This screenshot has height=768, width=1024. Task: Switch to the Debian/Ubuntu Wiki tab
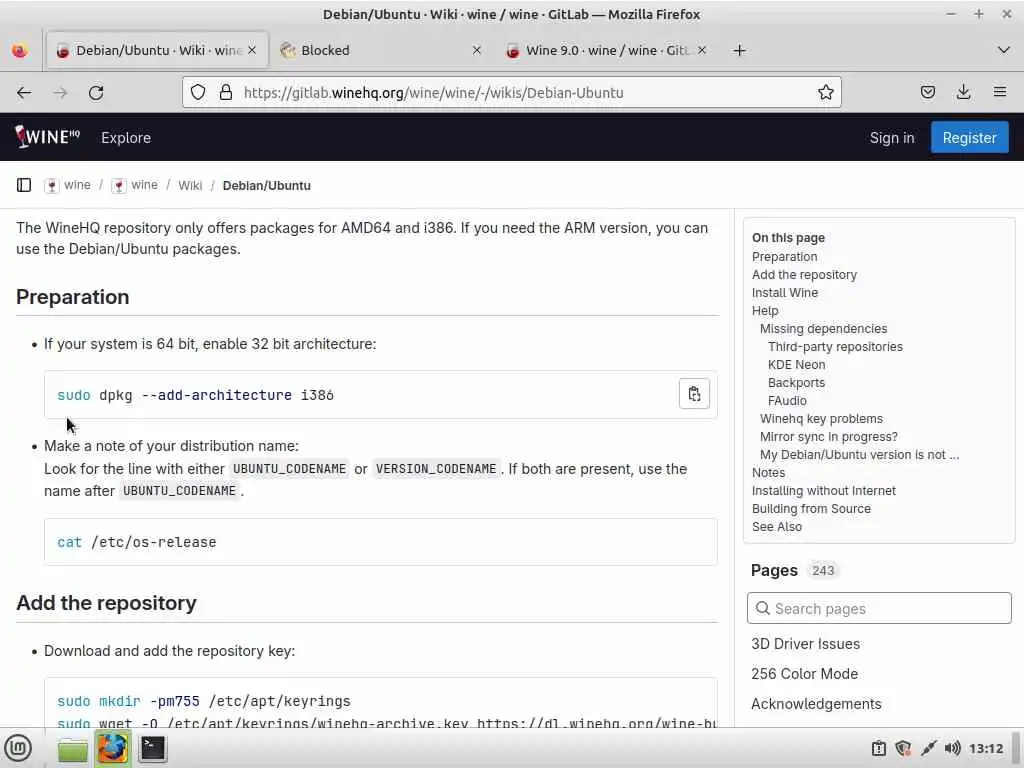(x=157, y=50)
